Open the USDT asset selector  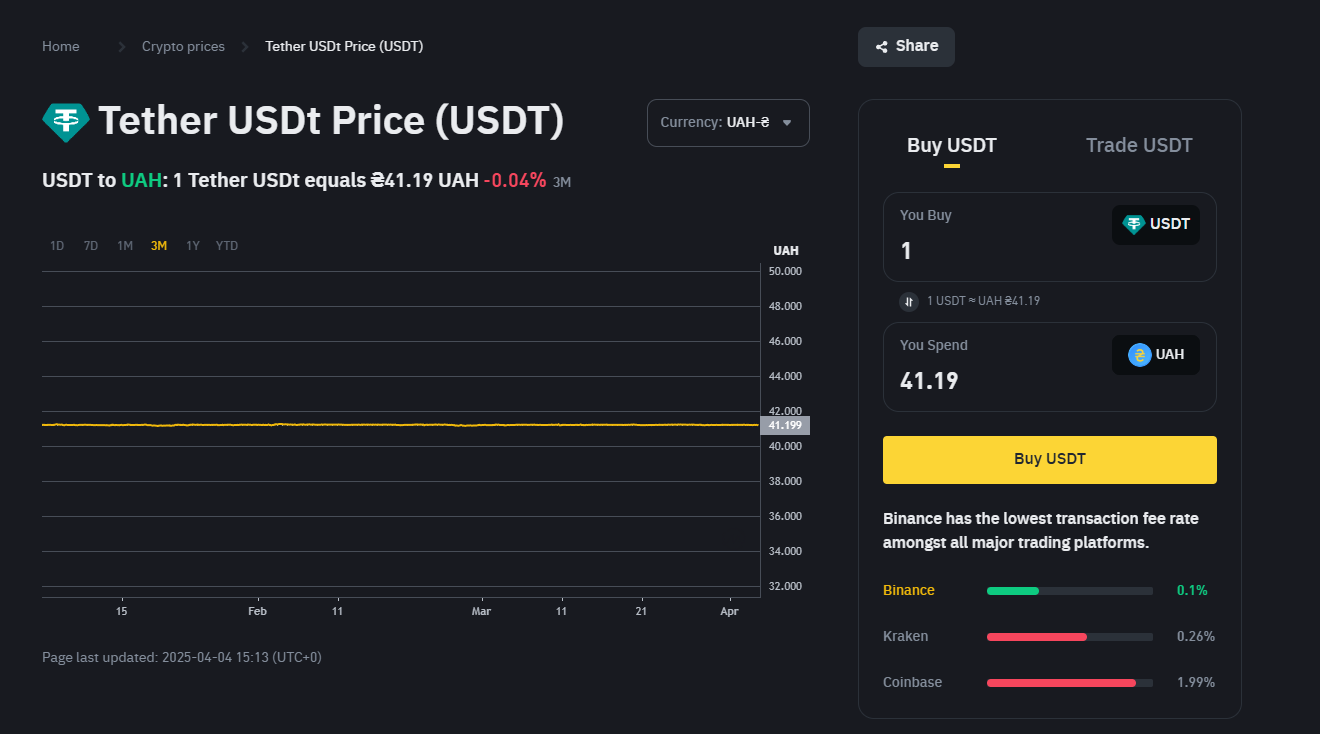(1156, 224)
